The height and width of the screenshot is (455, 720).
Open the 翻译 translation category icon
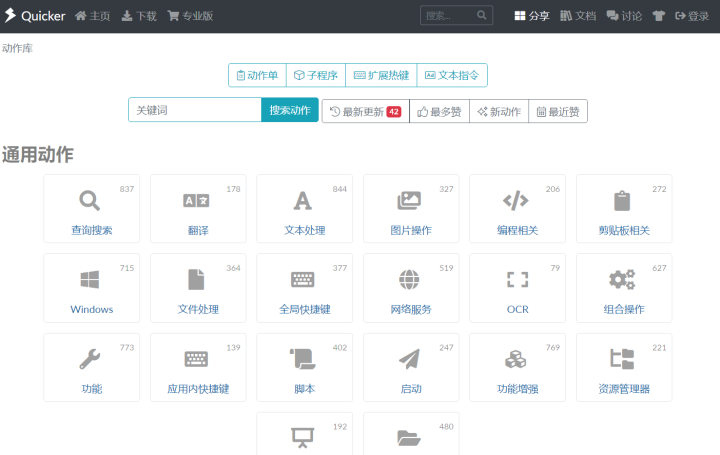pyautogui.click(x=196, y=201)
